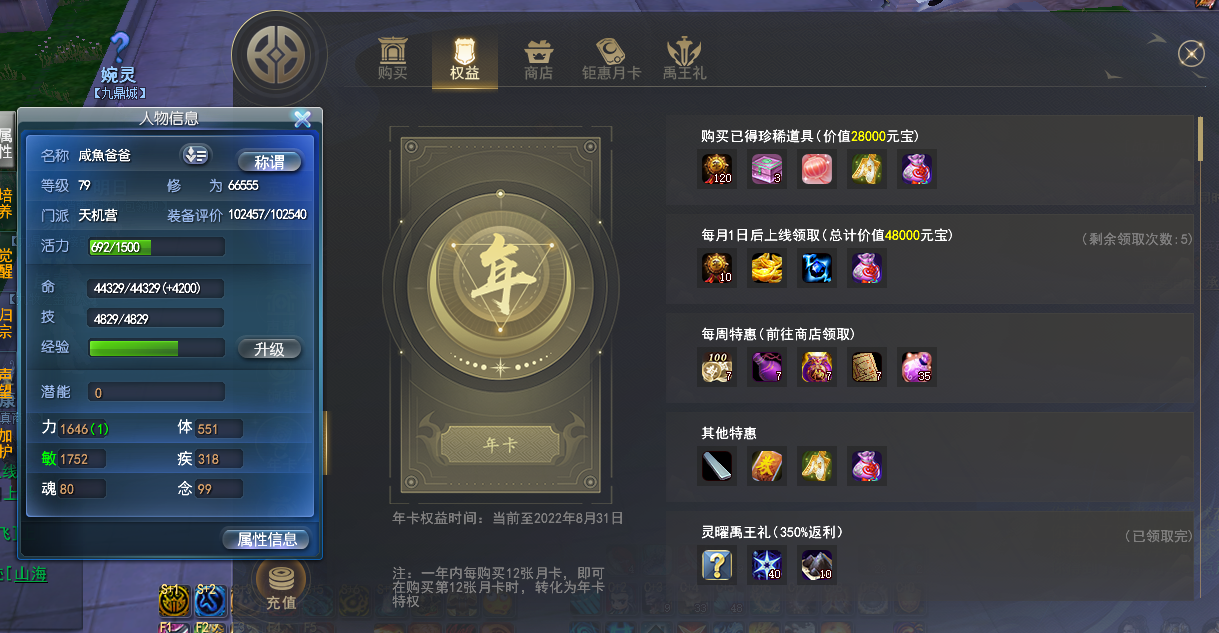Expand the list icon beside character name
Image resolution: width=1219 pixels, height=633 pixels.
[x=194, y=155]
